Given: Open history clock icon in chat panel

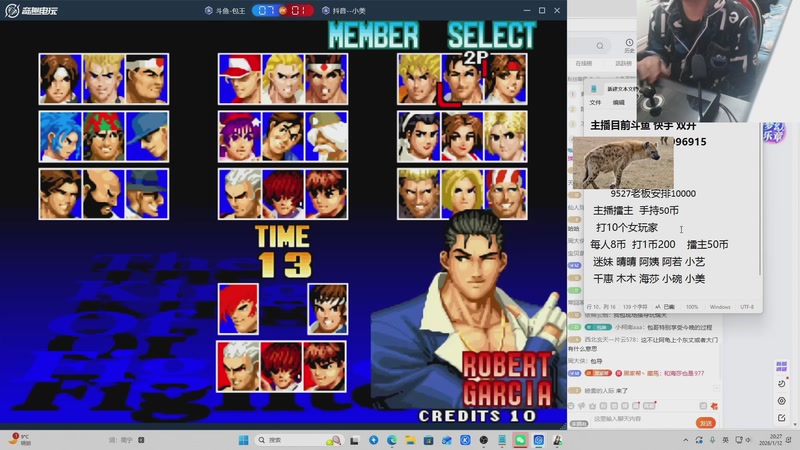Looking at the screenshot, I should point(629,45).
